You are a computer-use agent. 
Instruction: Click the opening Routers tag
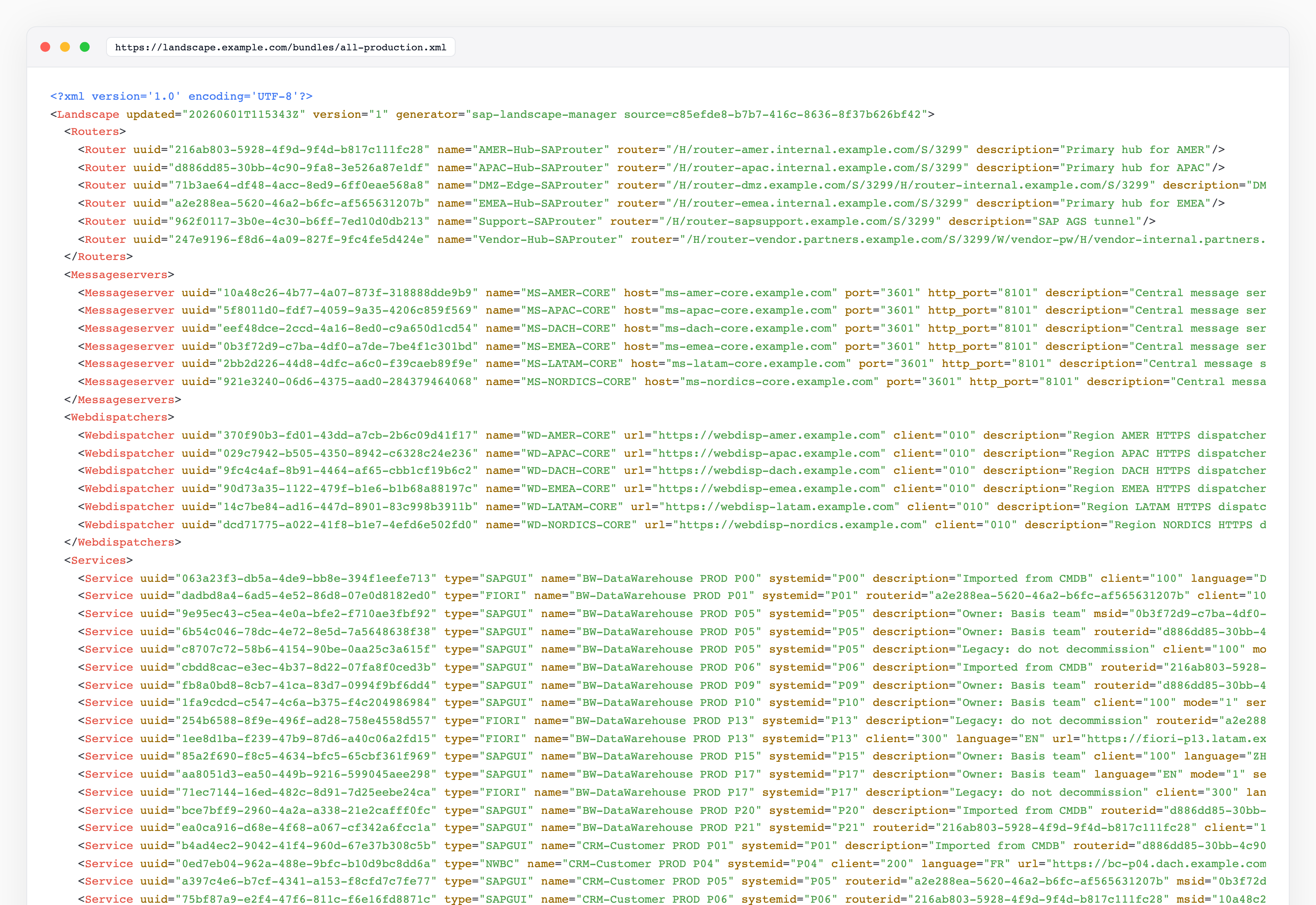pyautogui.click(x=95, y=132)
